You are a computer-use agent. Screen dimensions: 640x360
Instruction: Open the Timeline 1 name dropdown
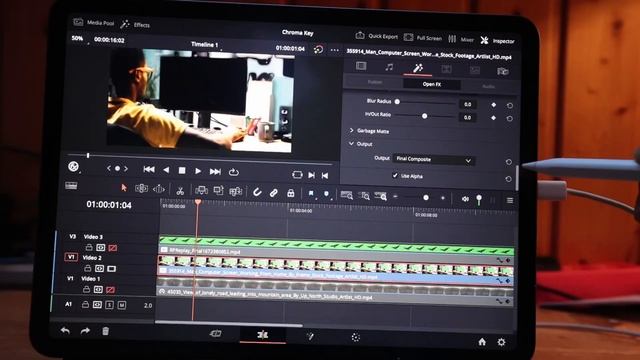(x=205, y=44)
